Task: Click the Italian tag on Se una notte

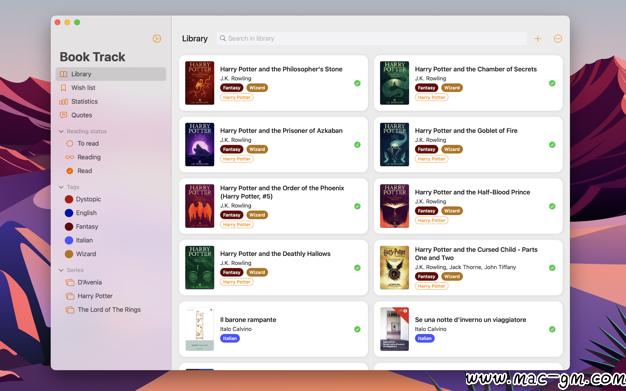Action: [424, 338]
